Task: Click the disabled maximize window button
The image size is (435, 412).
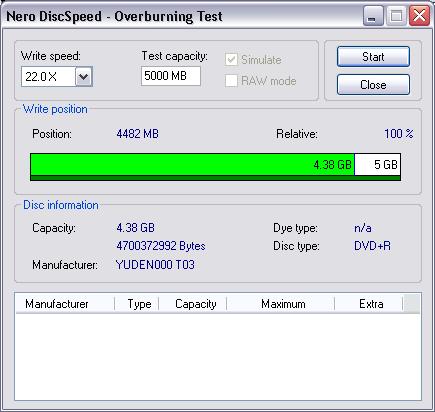Action: (396, 16)
